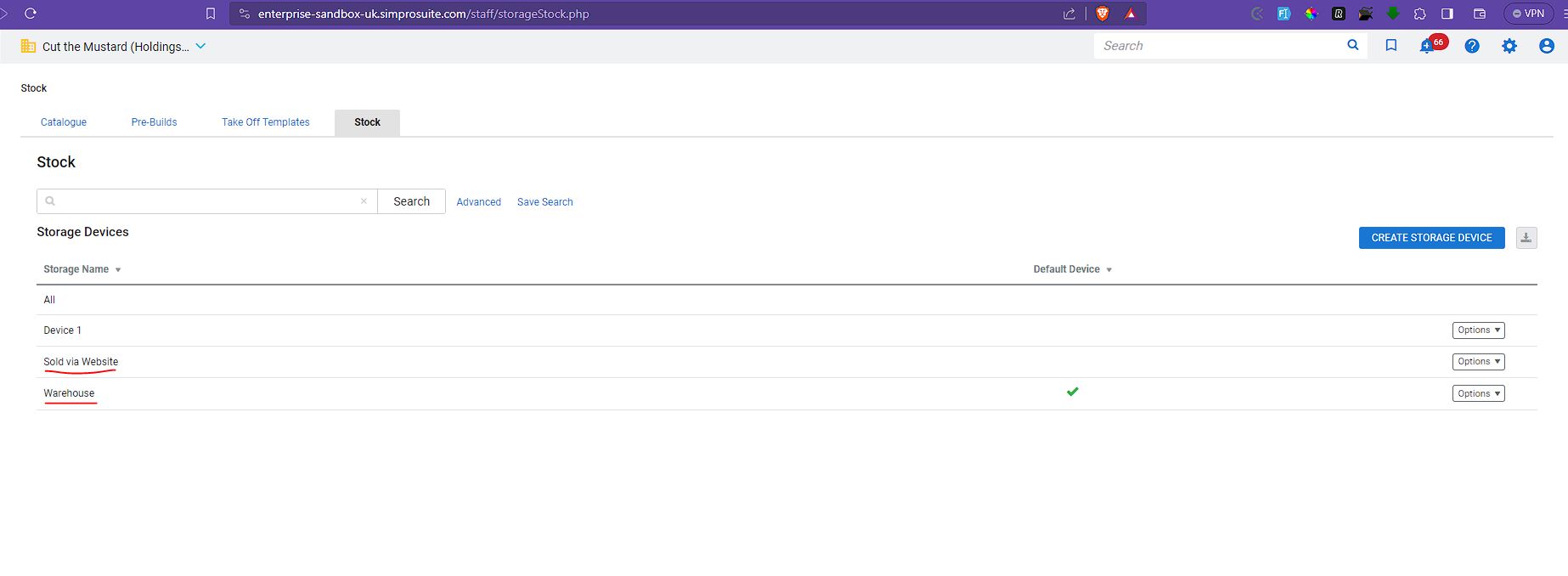Screen dimensions: 1568x576
Task: Click the green download arrow extension
Action: pyautogui.click(x=1393, y=14)
